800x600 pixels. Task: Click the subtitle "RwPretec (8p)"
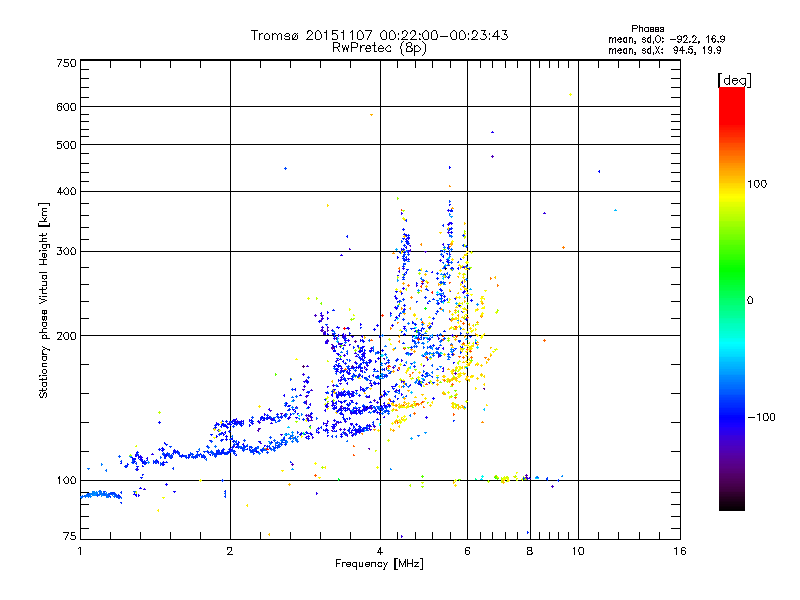pos(379,48)
